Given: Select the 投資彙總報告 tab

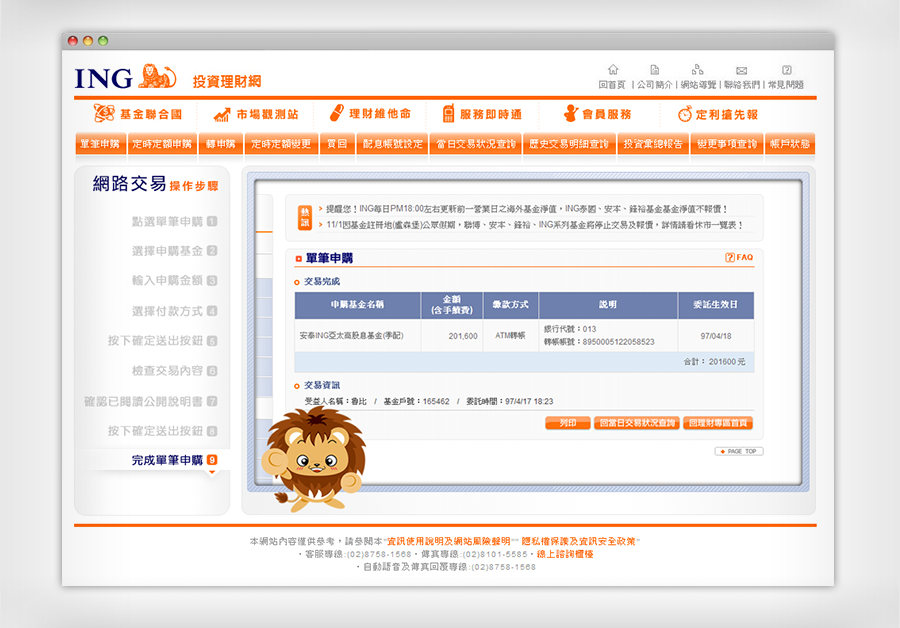Looking at the screenshot, I should point(653,144).
